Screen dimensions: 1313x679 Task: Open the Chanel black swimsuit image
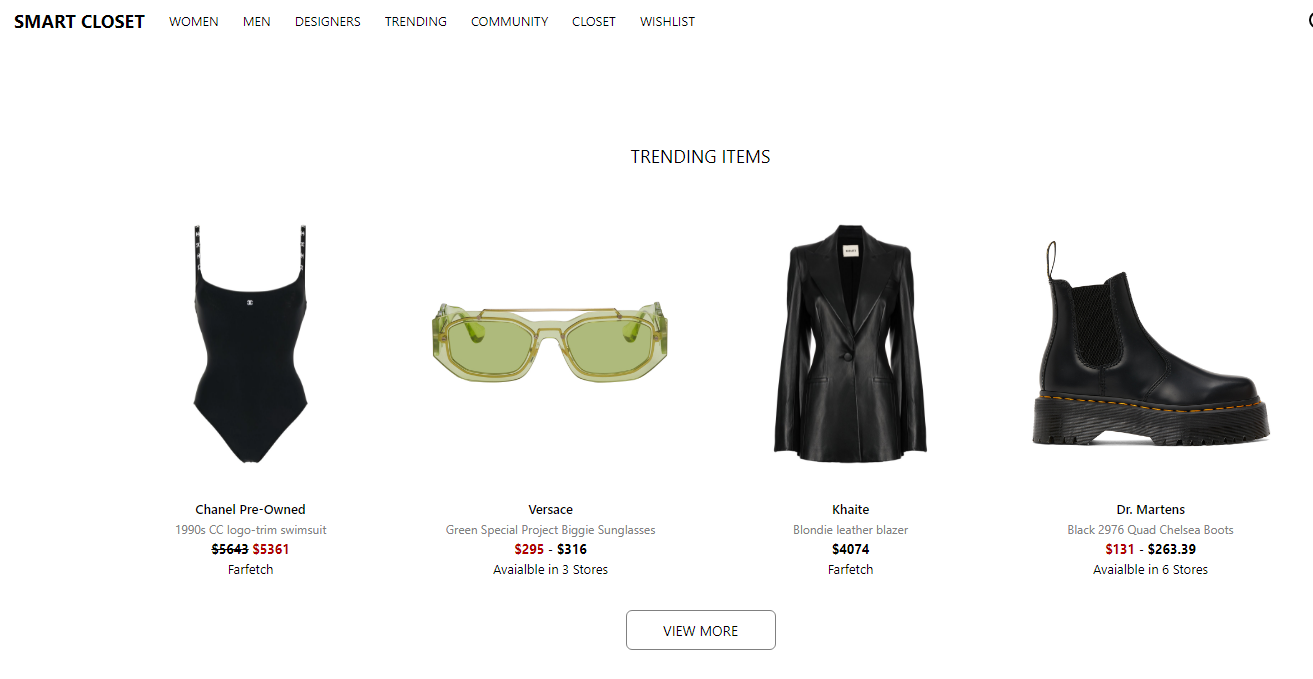pos(250,343)
